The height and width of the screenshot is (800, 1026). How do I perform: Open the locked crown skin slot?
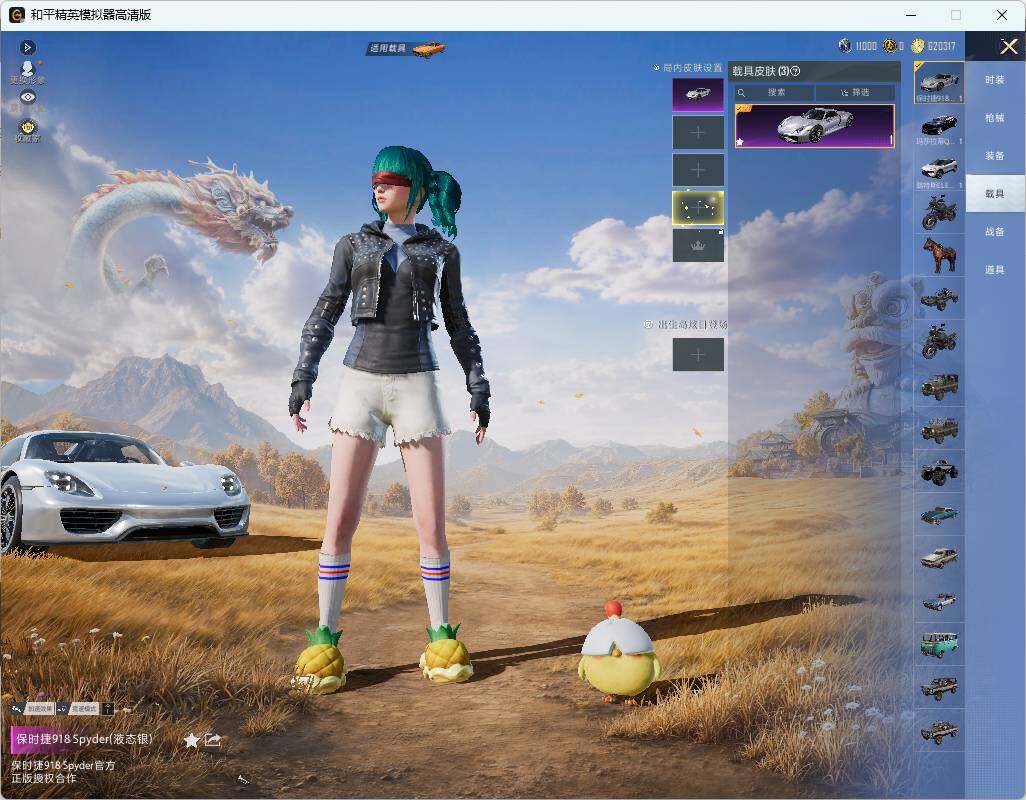click(698, 245)
